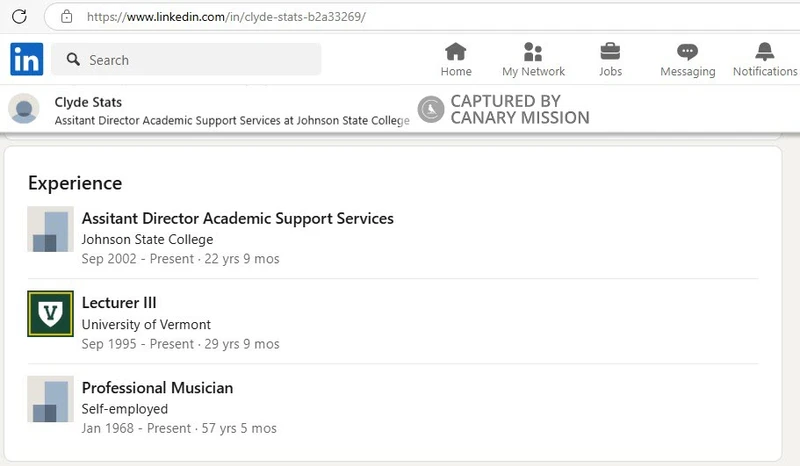Click the browser address bar URL

[226, 16]
